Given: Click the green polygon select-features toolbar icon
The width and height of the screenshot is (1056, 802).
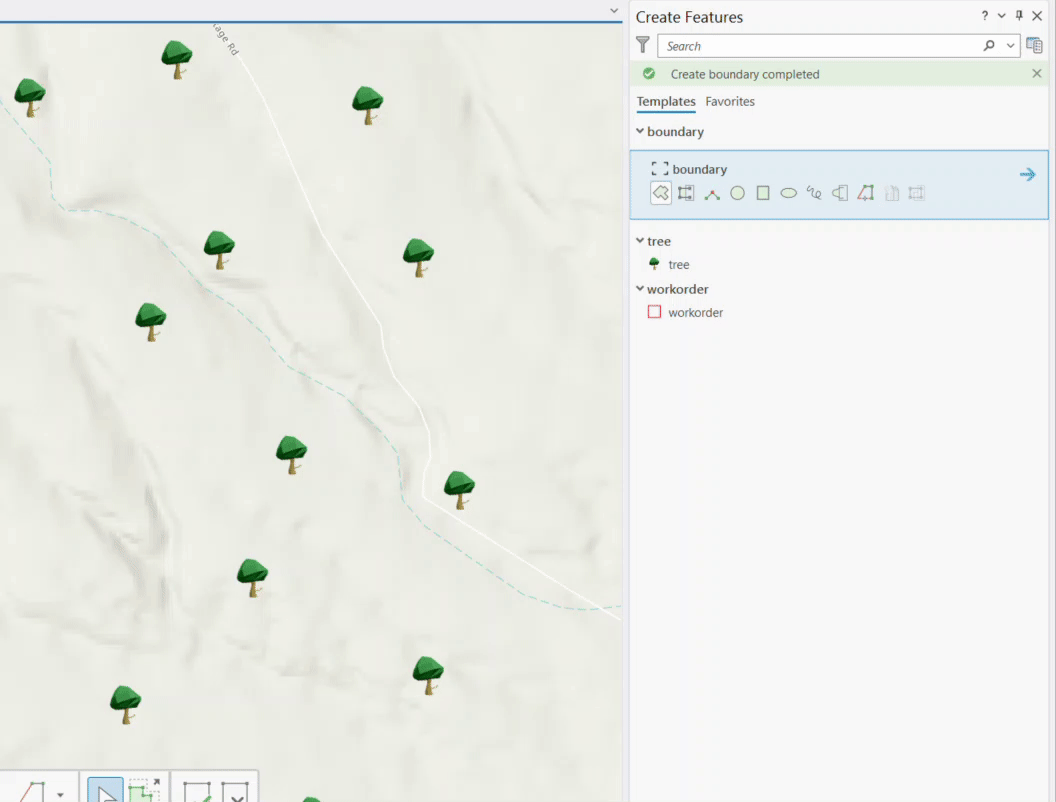Looking at the screenshot, I should pos(143,789).
